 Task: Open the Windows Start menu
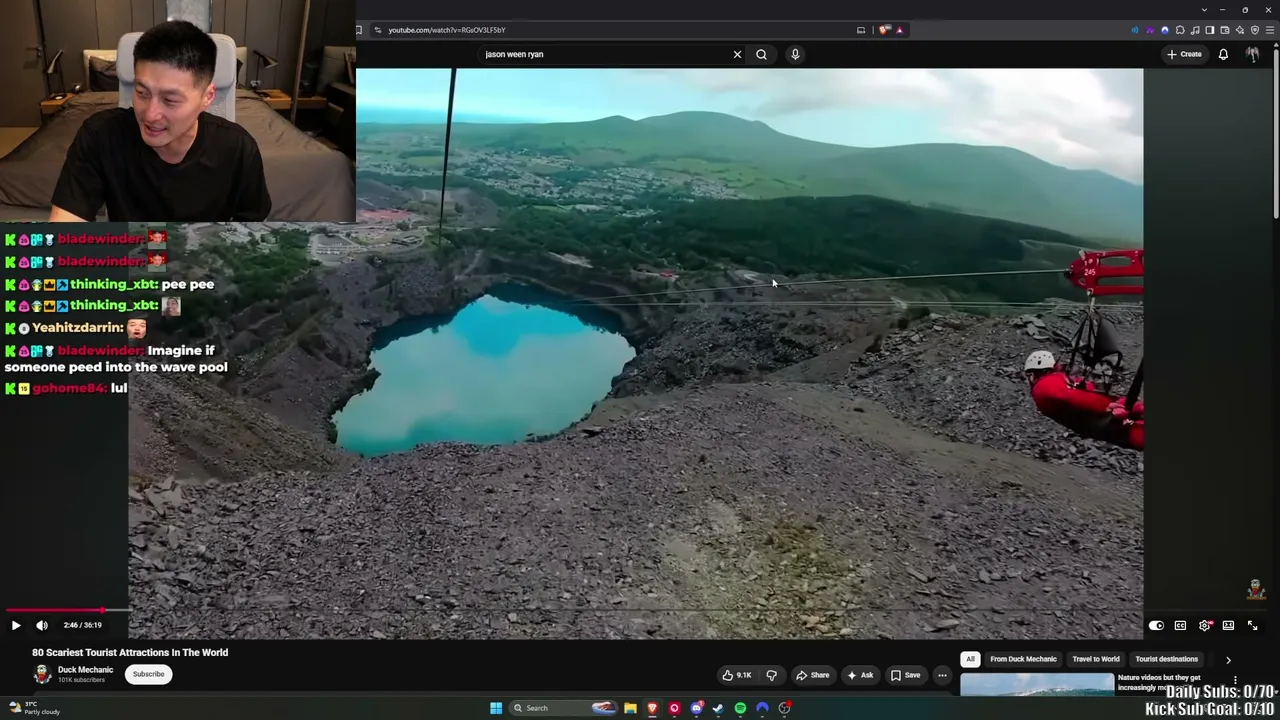click(496, 708)
